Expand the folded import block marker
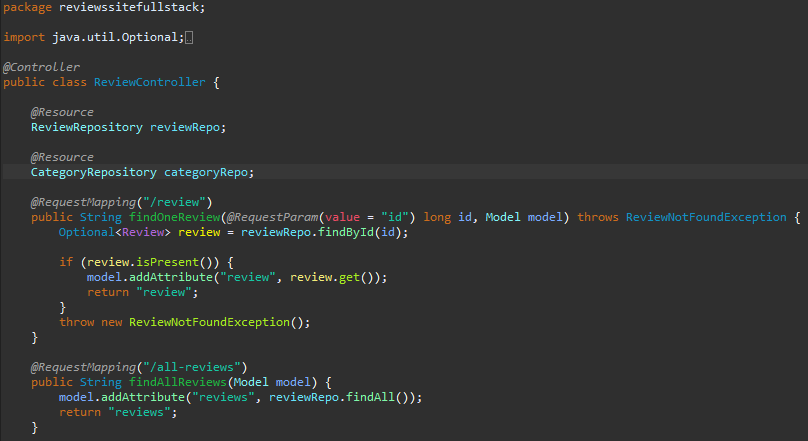The width and height of the screenshot is (808, 441). [x=189, y=38]
